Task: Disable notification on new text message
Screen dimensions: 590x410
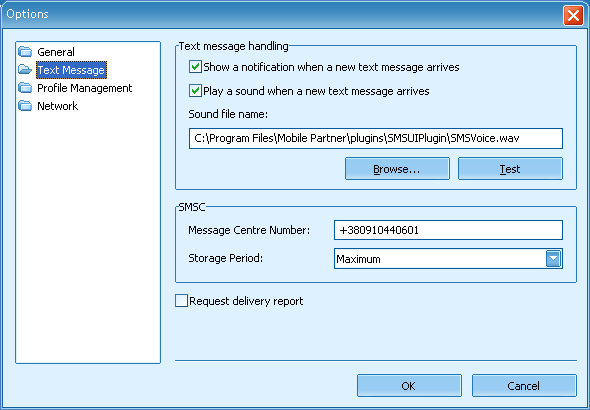Action: (195, 67)
